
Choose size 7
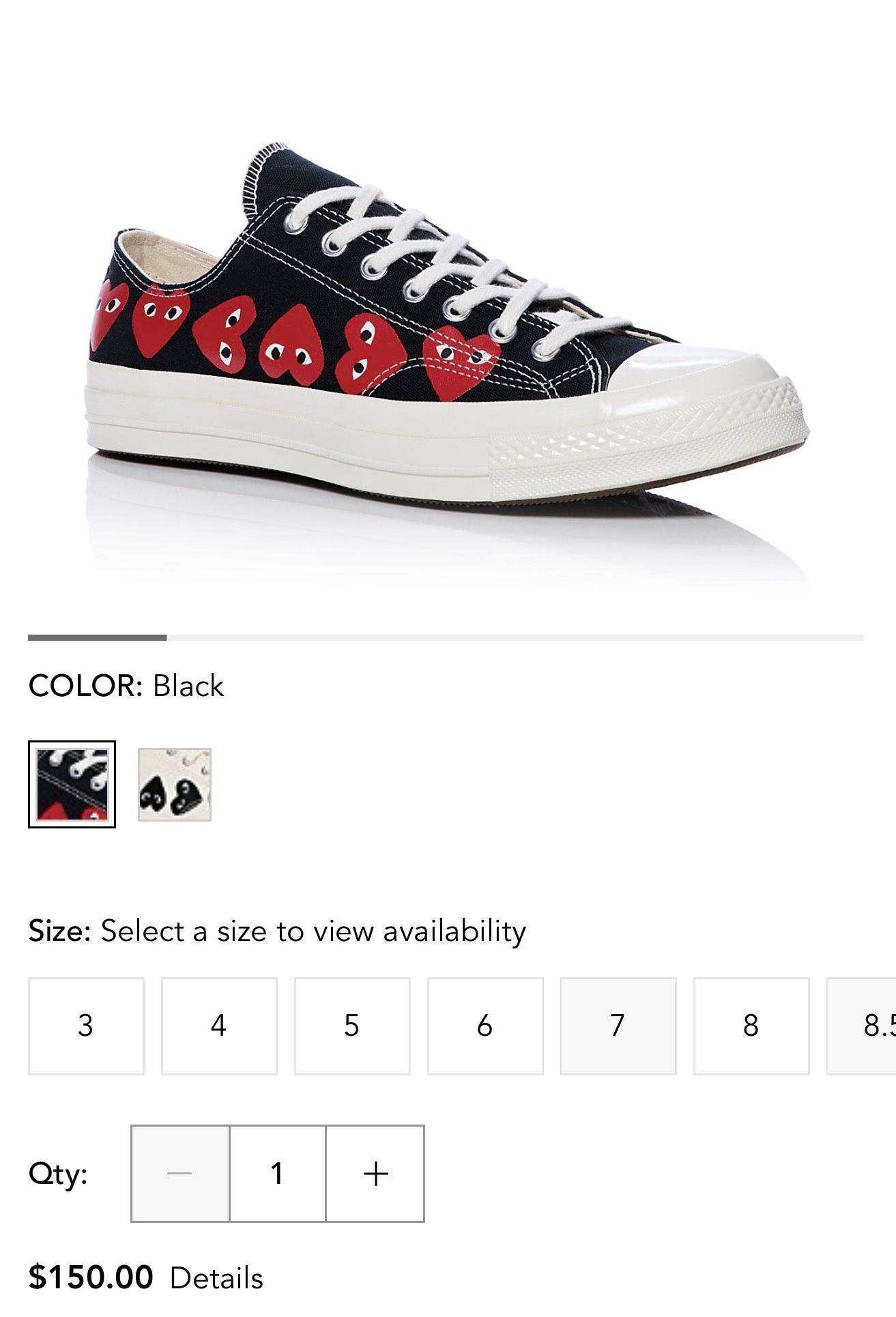pos(618,1026)
